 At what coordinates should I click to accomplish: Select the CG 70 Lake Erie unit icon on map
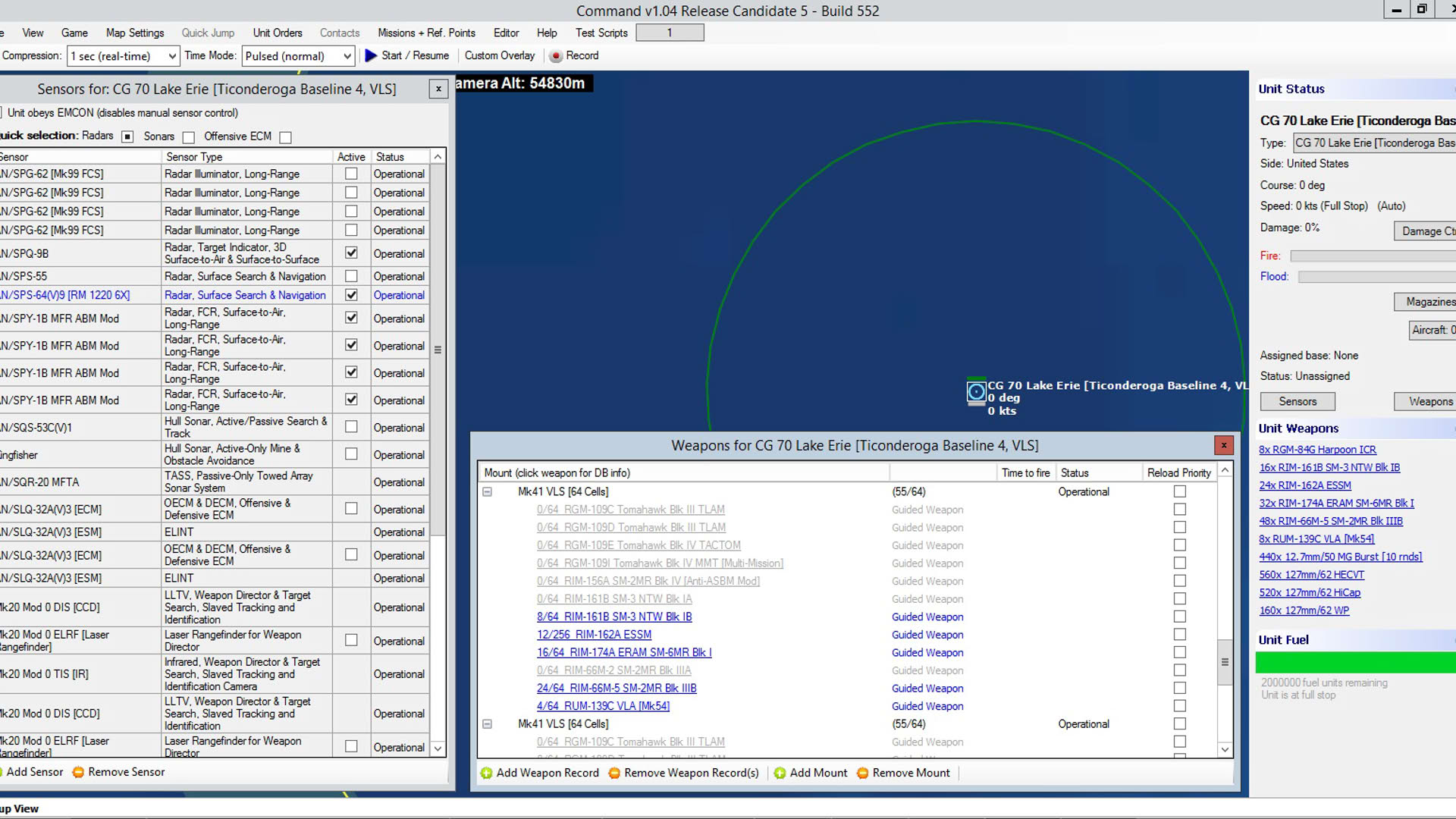[x=976, y=391]
